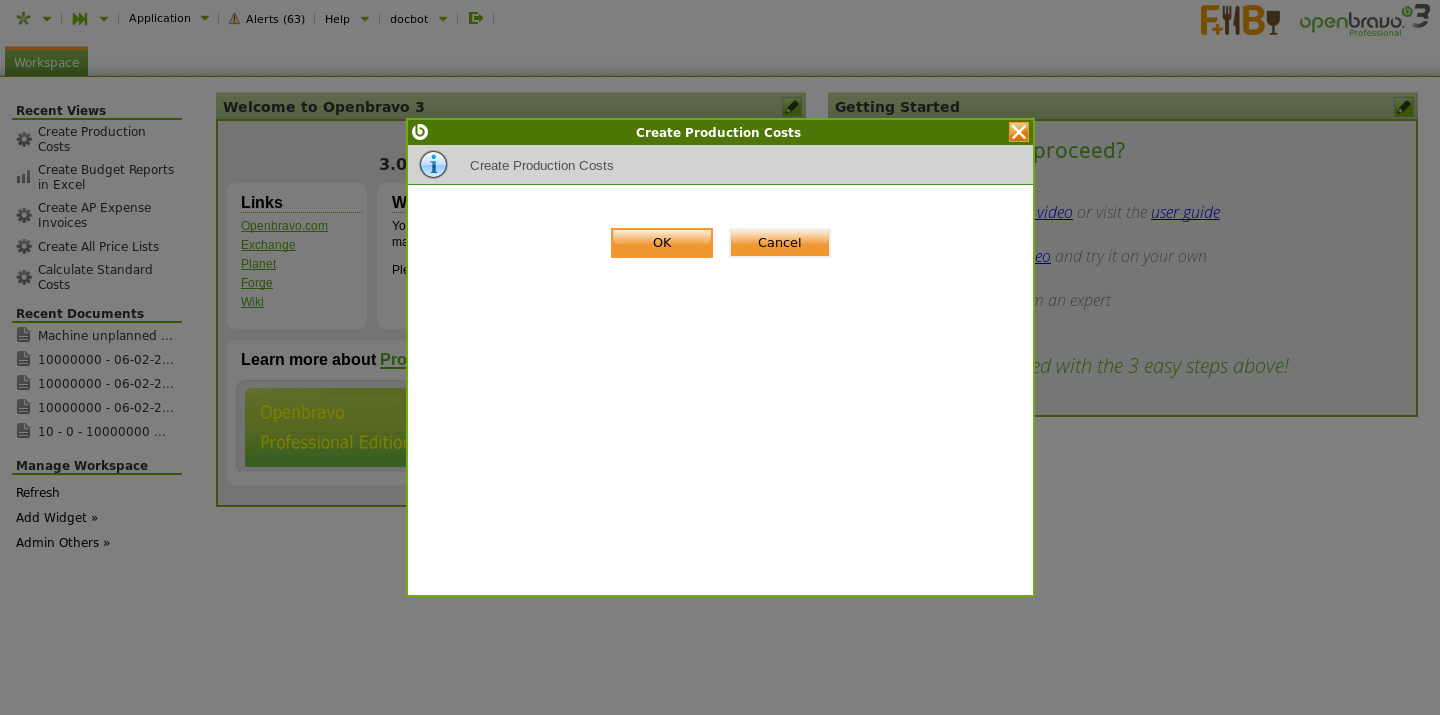The image size is (1440, 715).
Task: Cancel the Create Production Costs dialog
Action: tap(779, 242)
